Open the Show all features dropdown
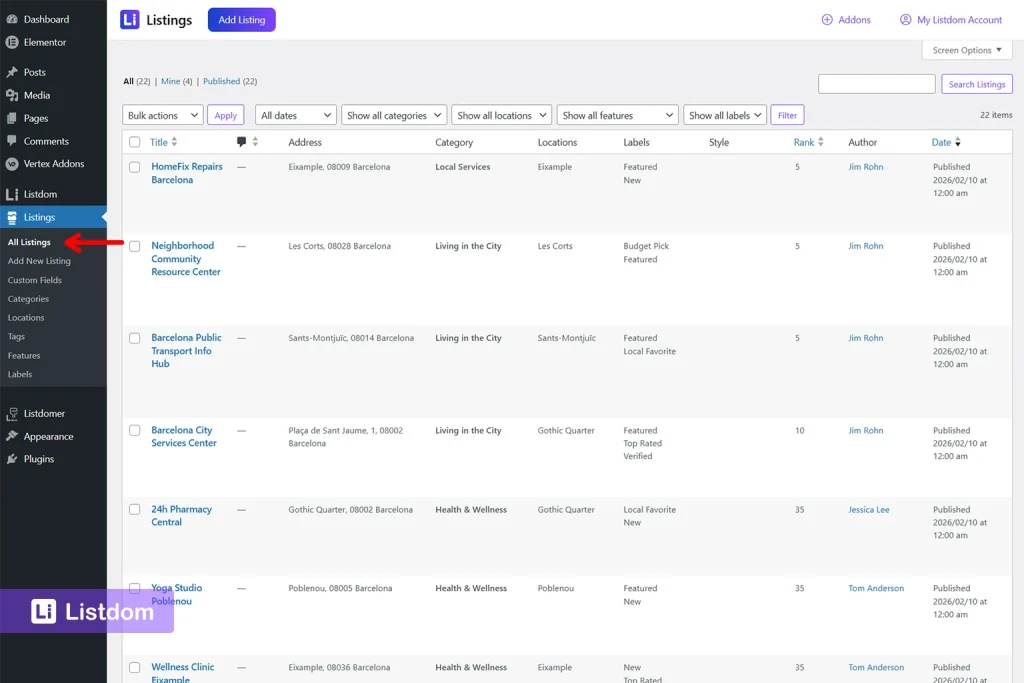1024x683 pixels. coord(617,115)
